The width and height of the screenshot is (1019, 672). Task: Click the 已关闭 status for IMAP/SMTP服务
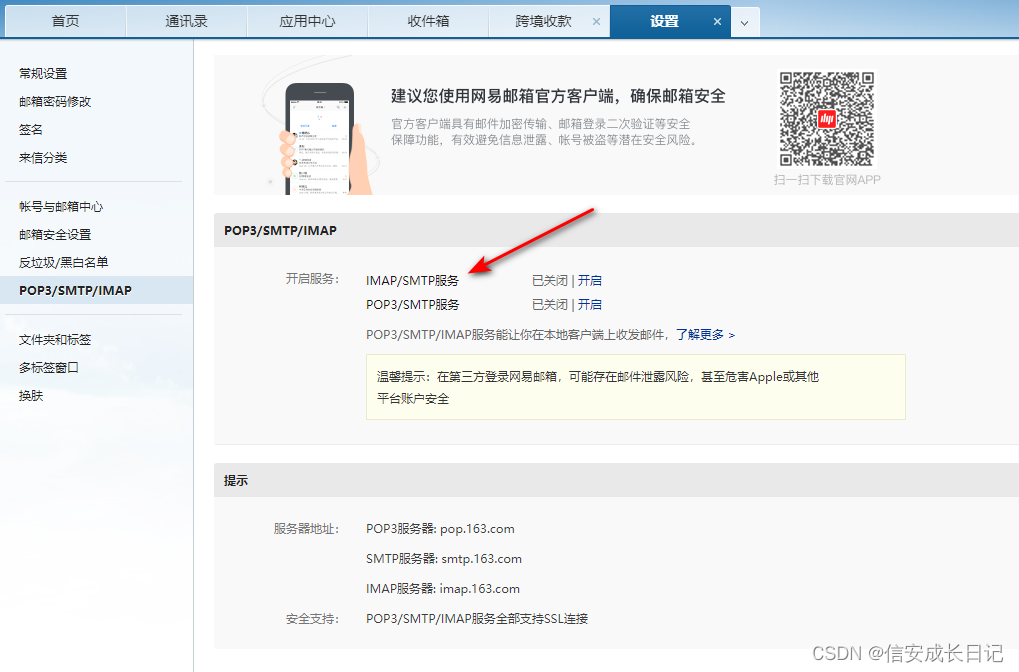tap(550, 280)
